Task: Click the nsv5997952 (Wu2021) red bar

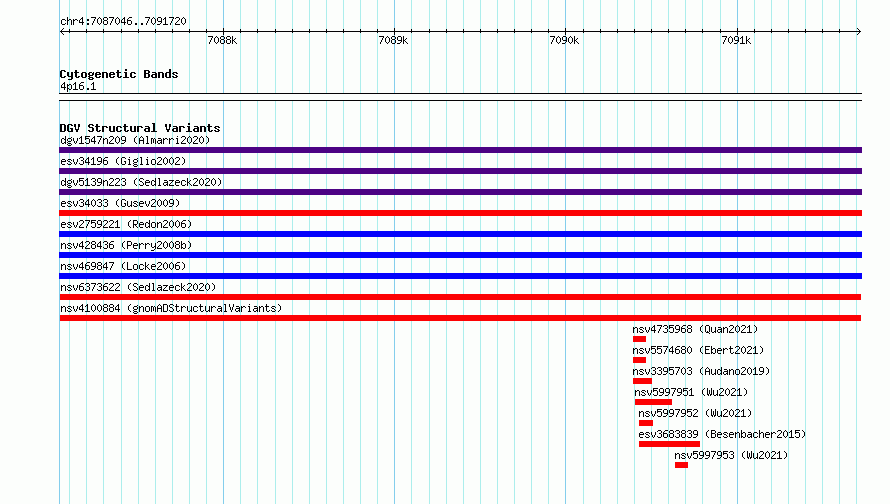Action: (x=646, y=423)
